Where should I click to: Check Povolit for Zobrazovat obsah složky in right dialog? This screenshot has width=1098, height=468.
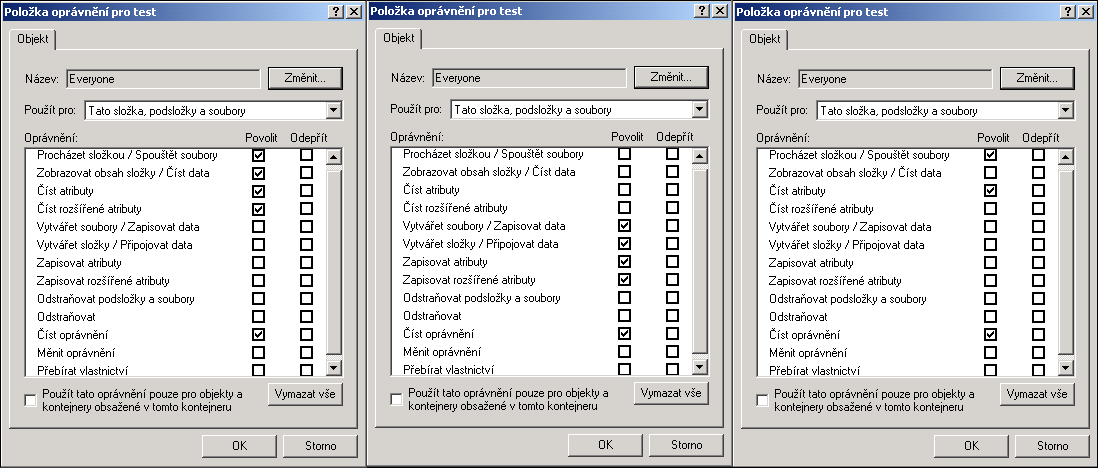(x=990, y=172)
